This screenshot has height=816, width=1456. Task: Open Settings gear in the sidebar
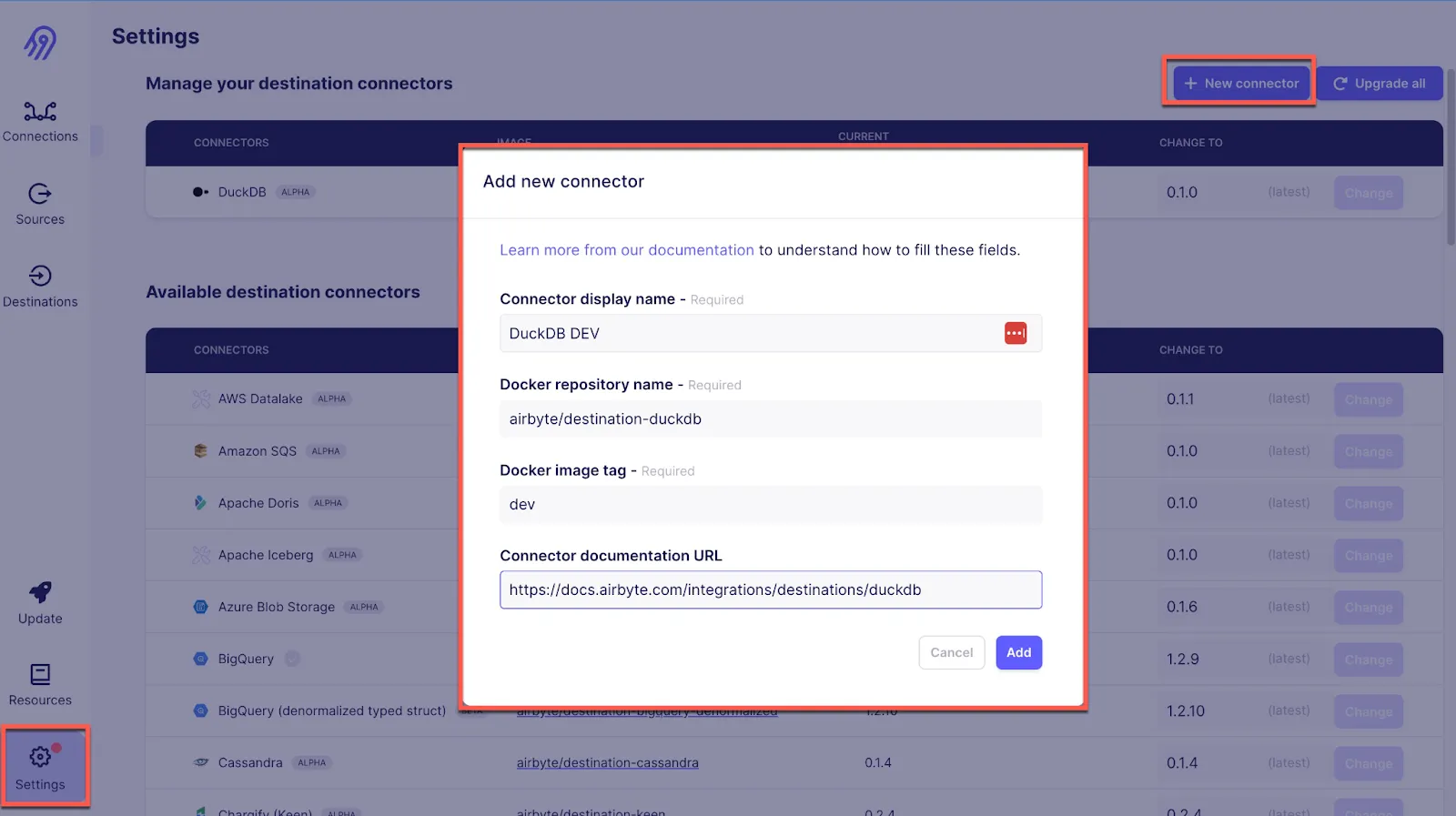(x=40, y=769)
